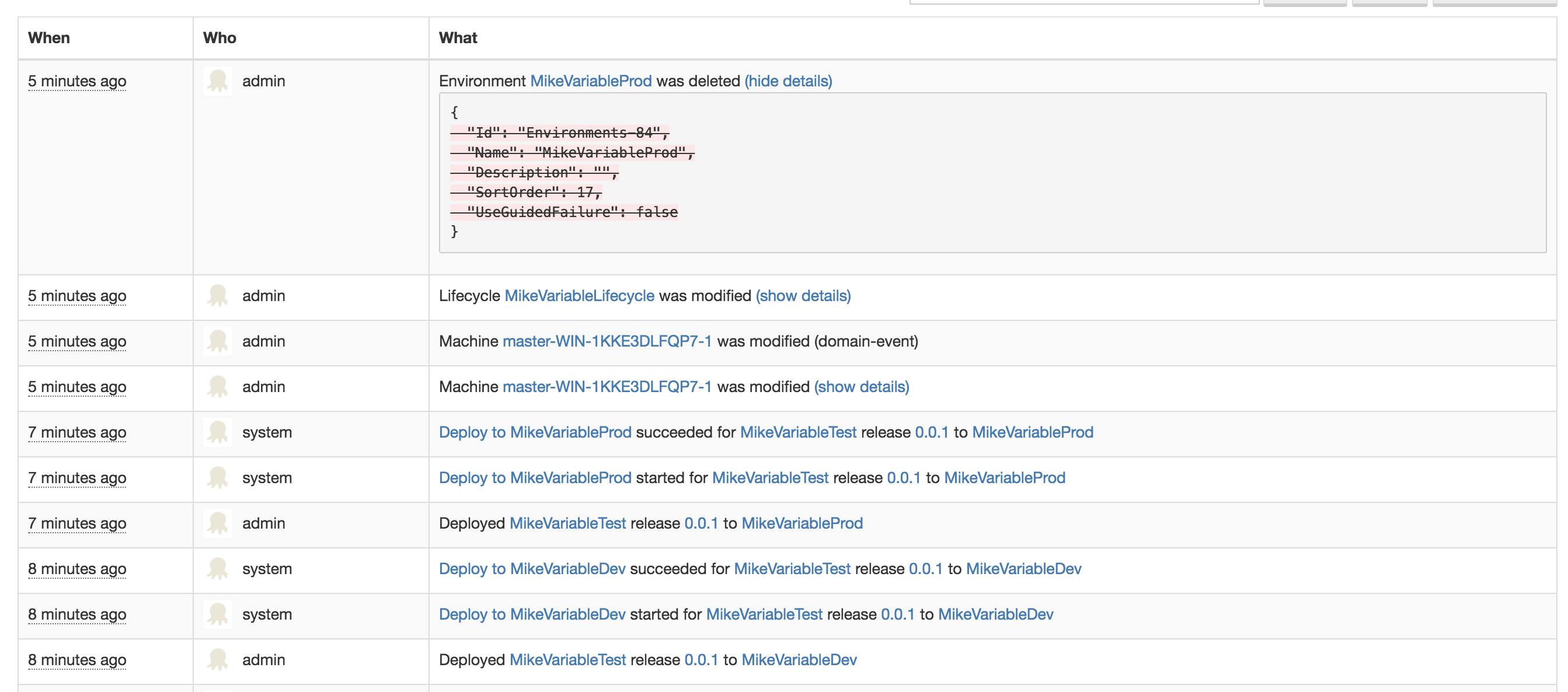Viewport: 1568px width, 692px height.
Task: Click system avatar for Dev deploy succeeded row
Action: (x=217, y=569)
